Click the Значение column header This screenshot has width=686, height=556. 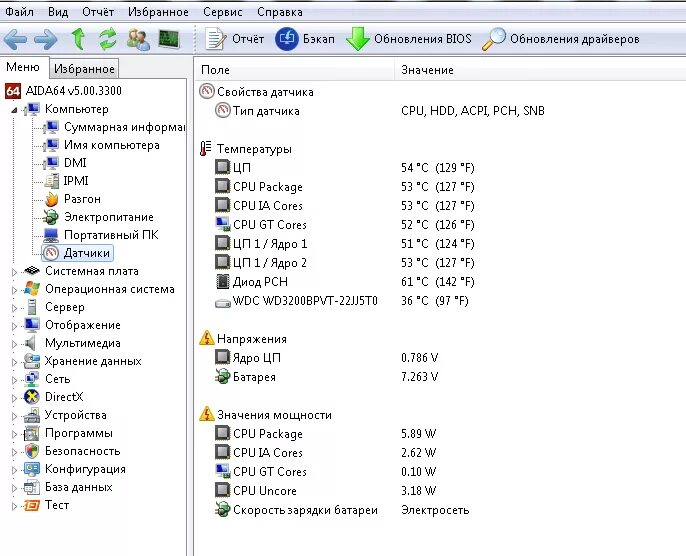click(427, 70)
